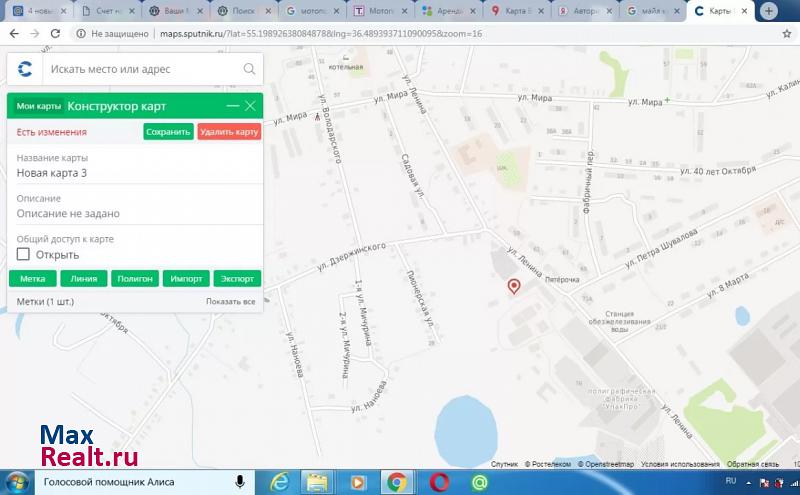Open the 'Мои карты' tab
This screenshot has width=800, height=495.
(38, 106)
